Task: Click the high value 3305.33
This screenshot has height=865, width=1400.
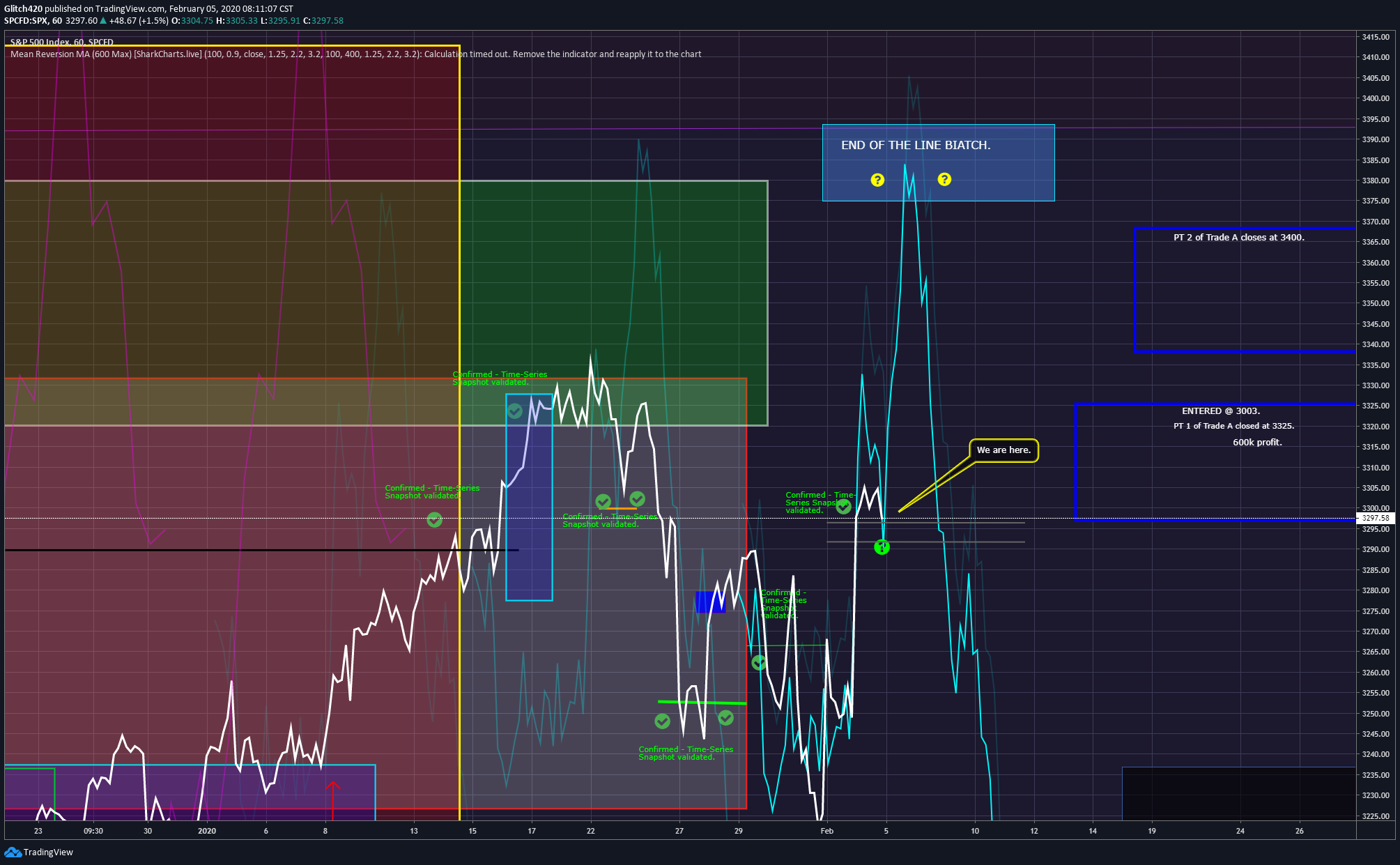Action: [x=241, y=21]
